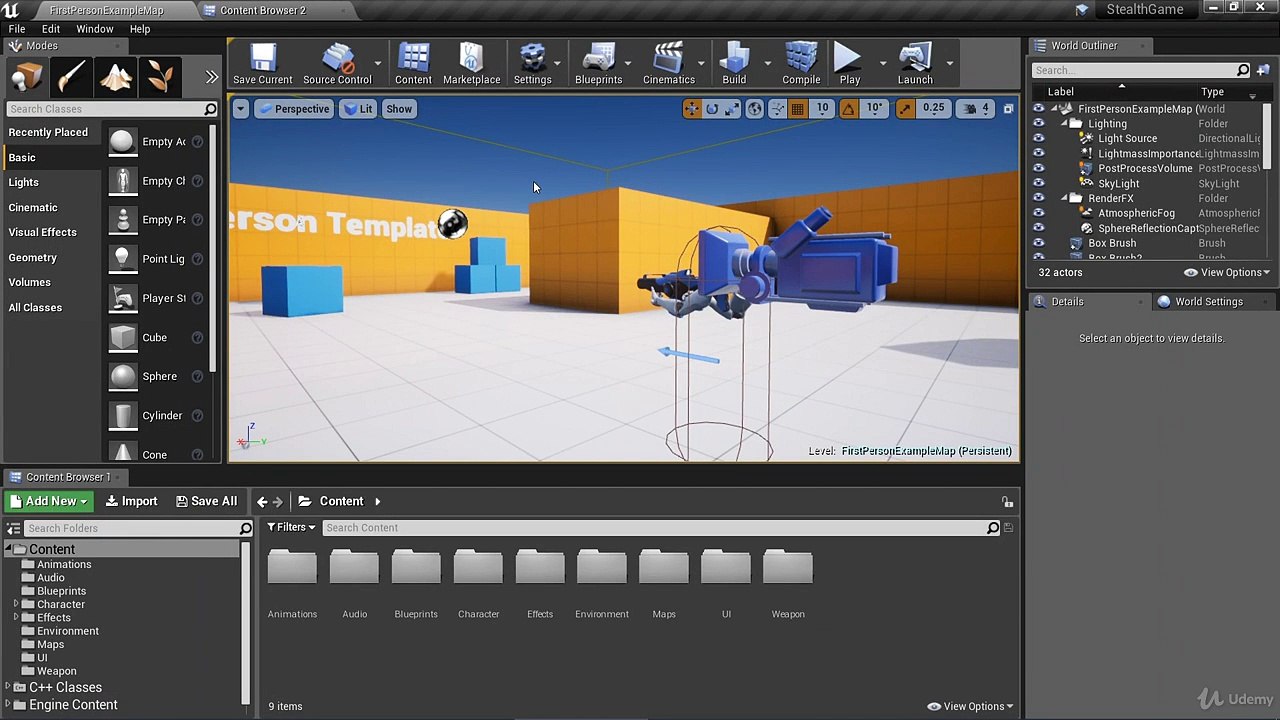The height and width of the screenshot is (720, 1280).
Task: Toggle surface snapping icon
Action: coord(777,109)
